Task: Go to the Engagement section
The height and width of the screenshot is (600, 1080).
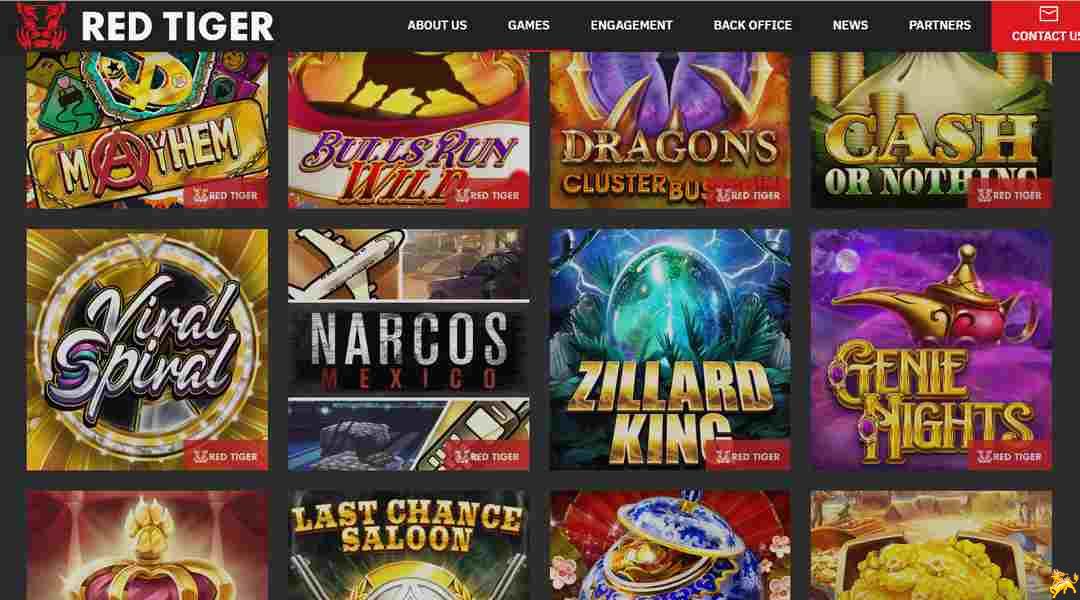Action: pyautogui.click(x=631, y=25)
